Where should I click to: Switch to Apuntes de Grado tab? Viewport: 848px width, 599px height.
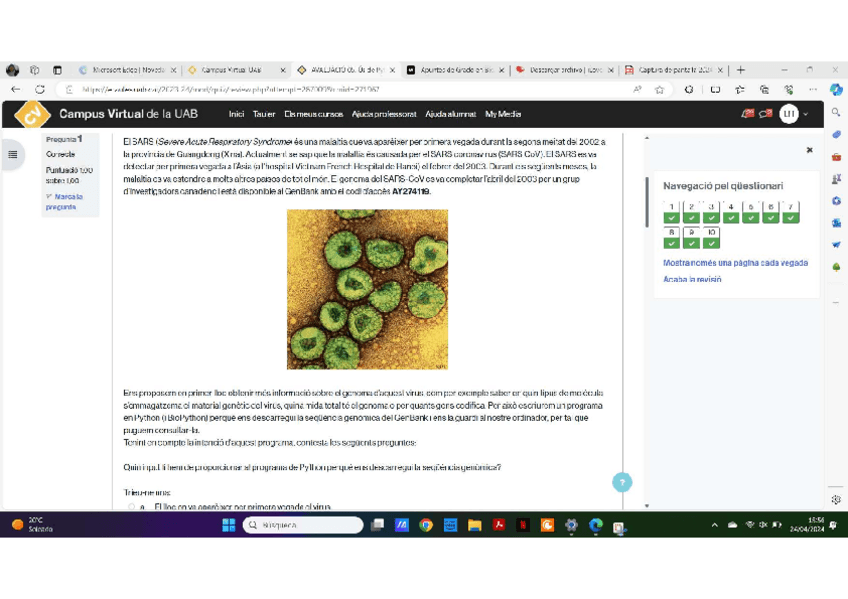[455, 70]
